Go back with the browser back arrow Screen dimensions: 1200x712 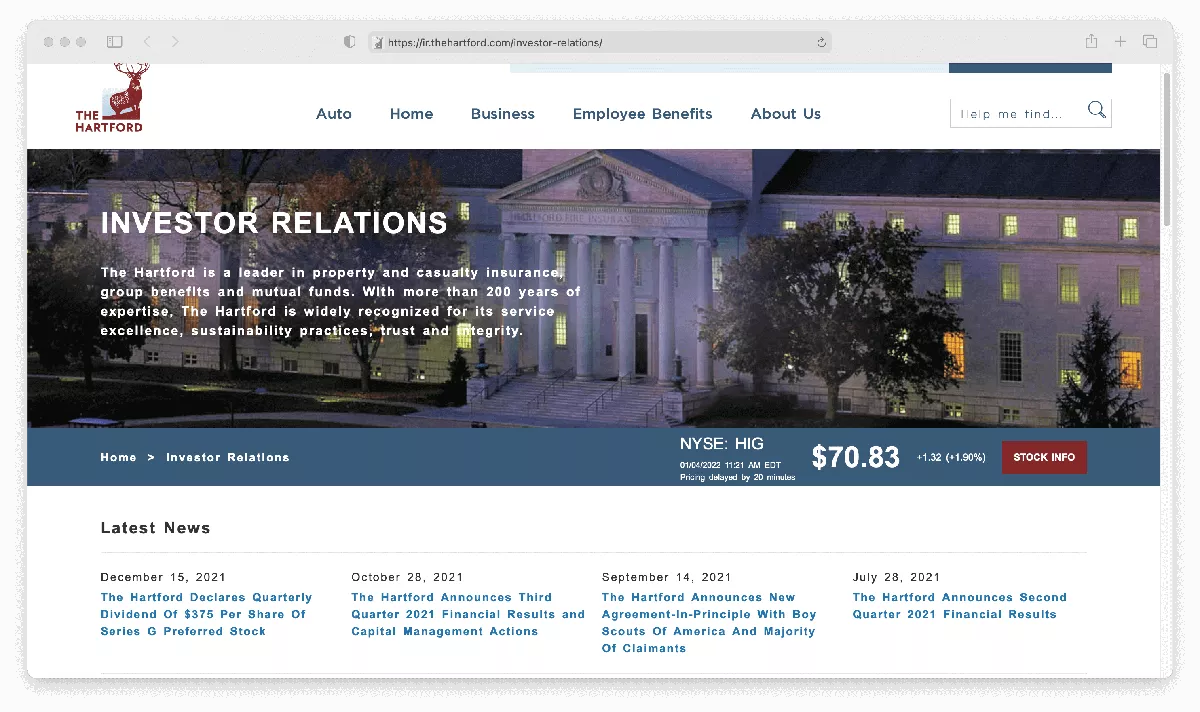coord(147,42)
